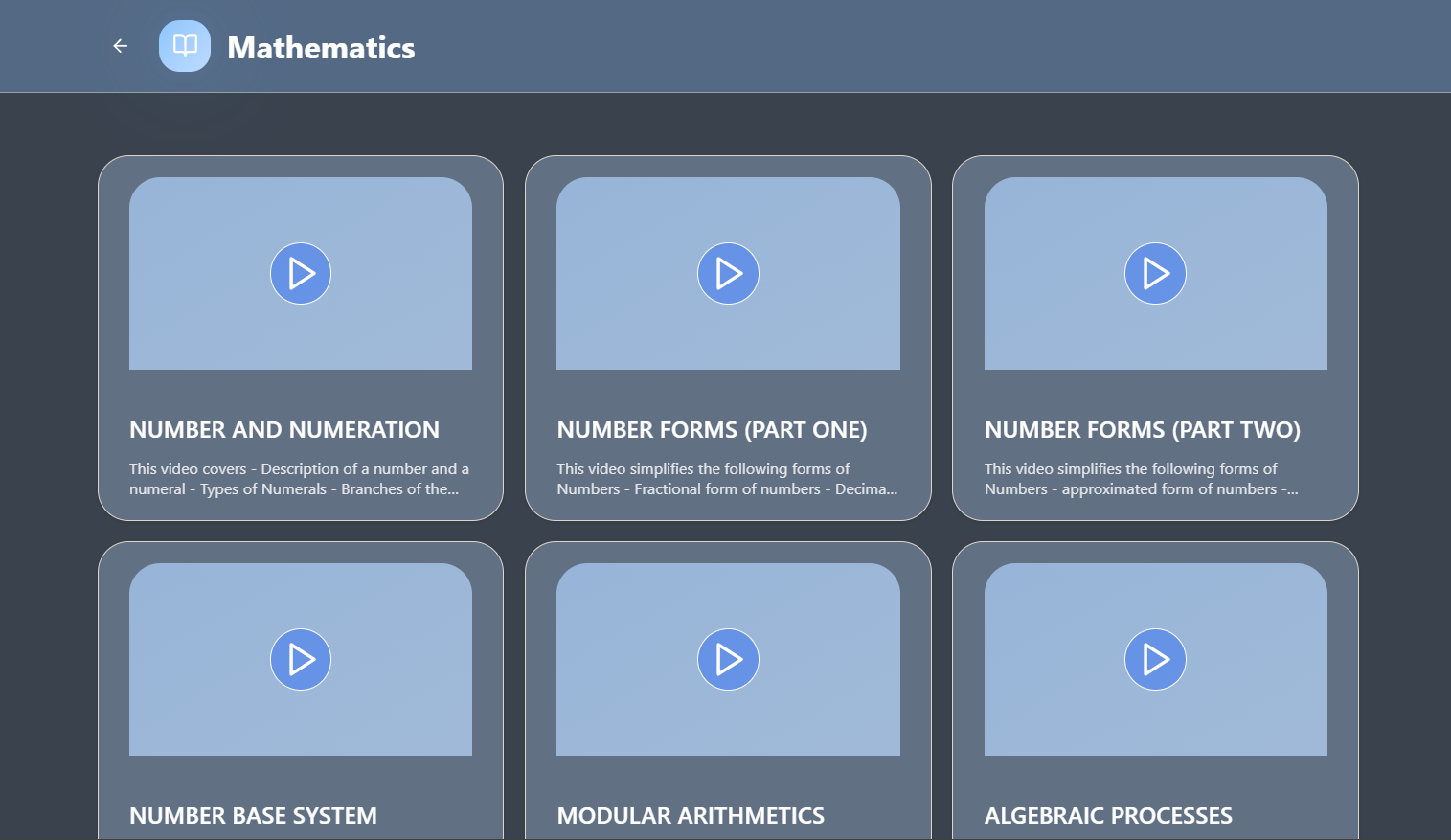The height and width of the screenshot is (840, 1451).
Task: Click the Mathematics open-book subject icon
Action: pyautogui.click(x=184, y=45)
